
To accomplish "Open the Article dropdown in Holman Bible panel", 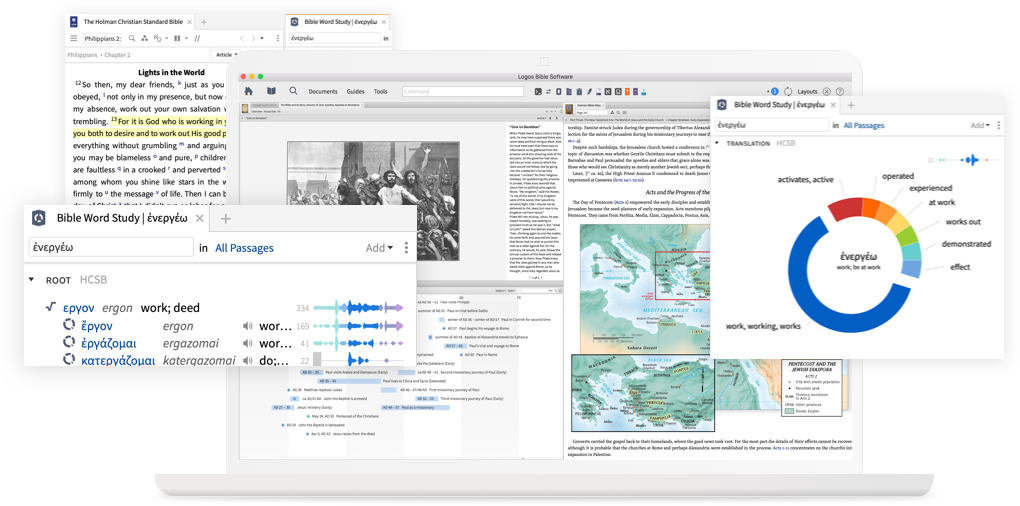I will click(226, 55).
